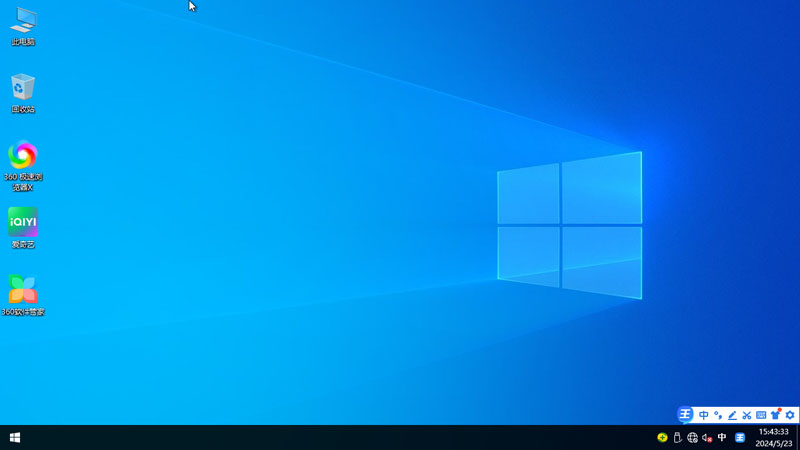Open network globe icon in system tray

tap(692, 437)
